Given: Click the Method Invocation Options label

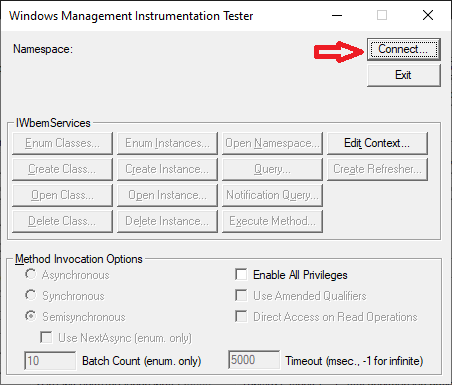Looking at the screenshot, I should coord(79,259).
